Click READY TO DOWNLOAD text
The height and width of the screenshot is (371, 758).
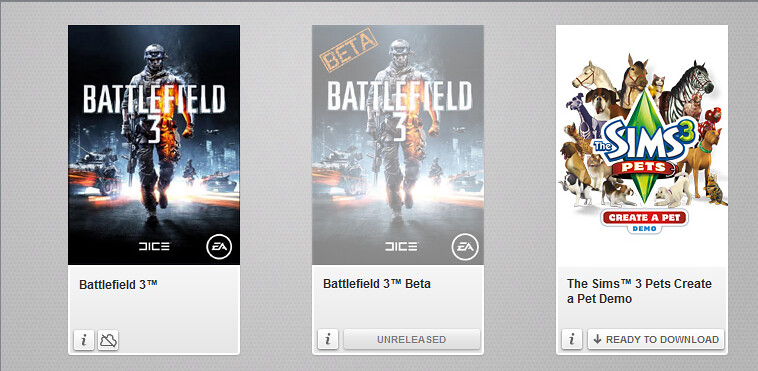point(662,340)
